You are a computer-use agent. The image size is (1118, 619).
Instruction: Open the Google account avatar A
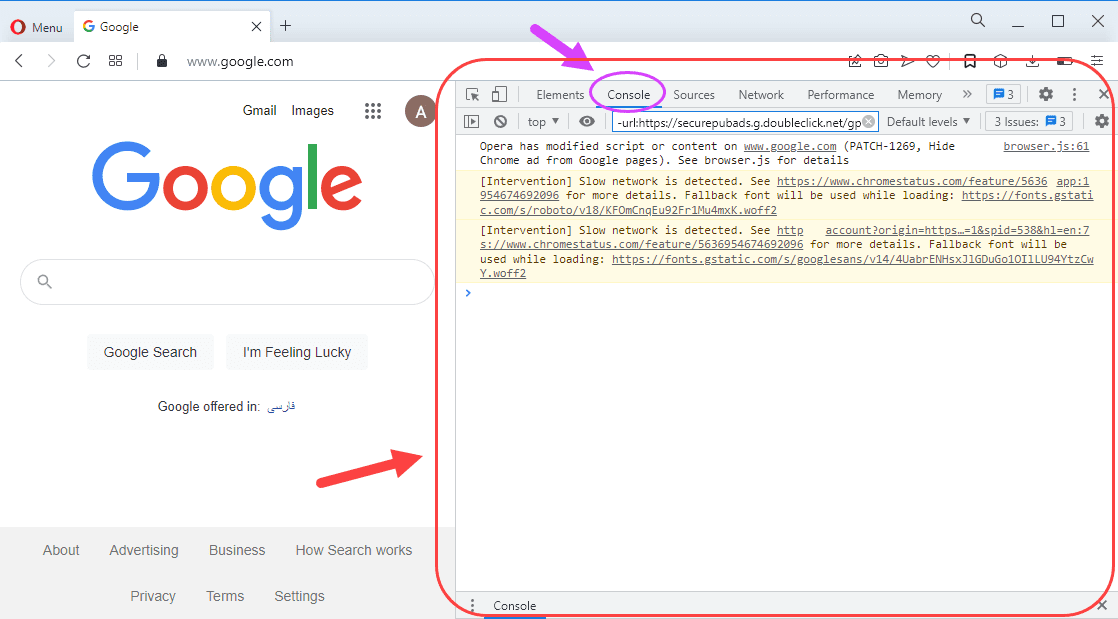(x=420, y=111)
